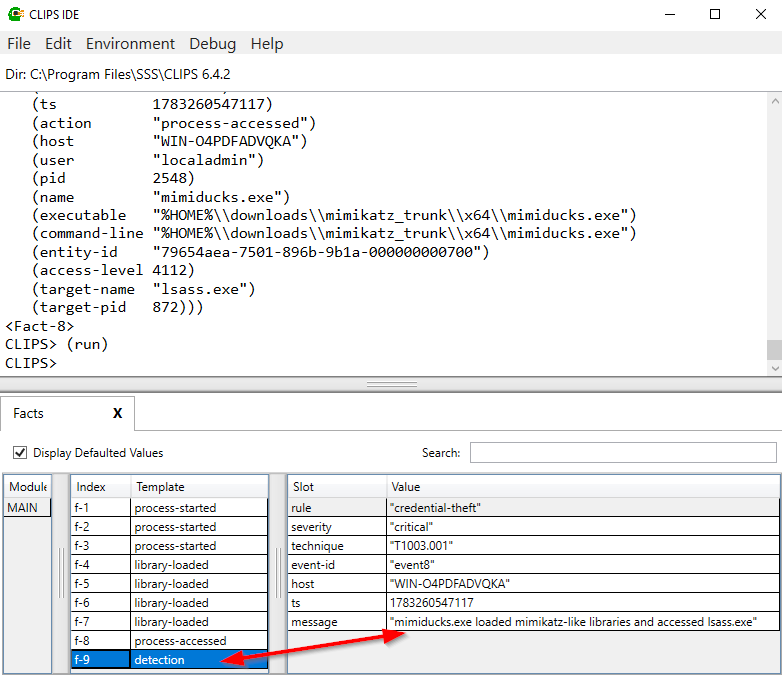782x676 pixels.
Task: Select fact f-7 library-loaded
Action: pyautogui.click(x=170, y=621)
